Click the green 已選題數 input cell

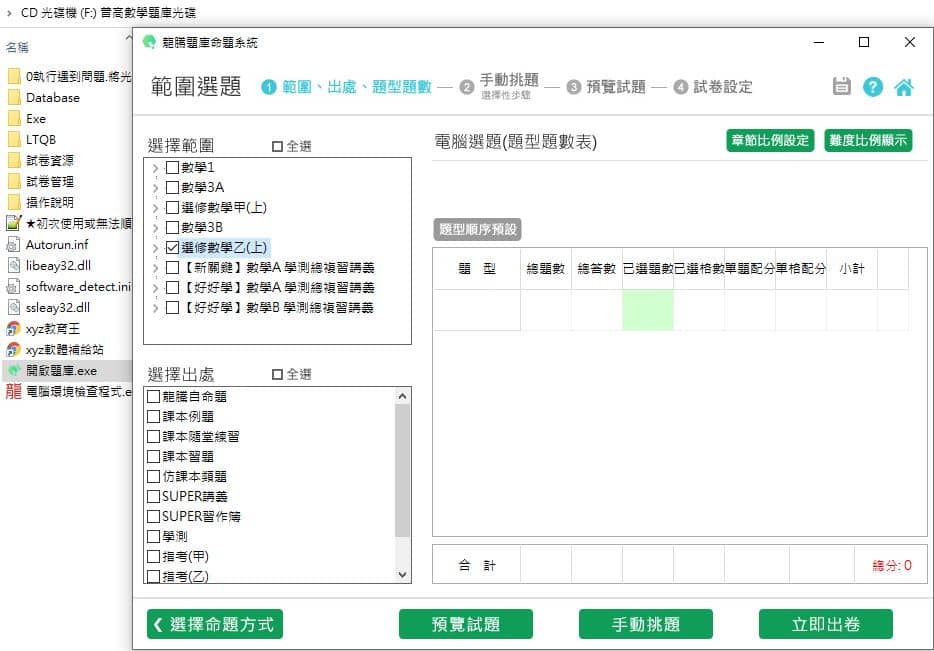point(647,310)
